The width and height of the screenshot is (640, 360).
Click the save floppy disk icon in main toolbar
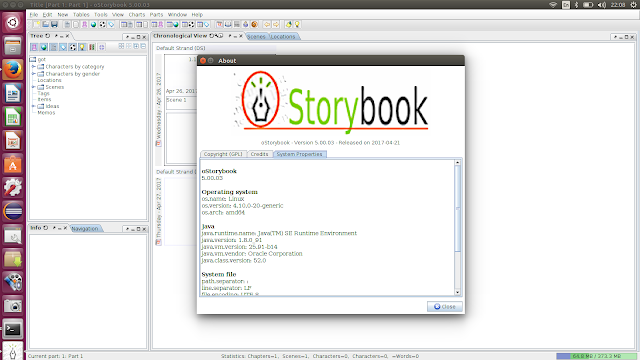click(x=54, y=24)
